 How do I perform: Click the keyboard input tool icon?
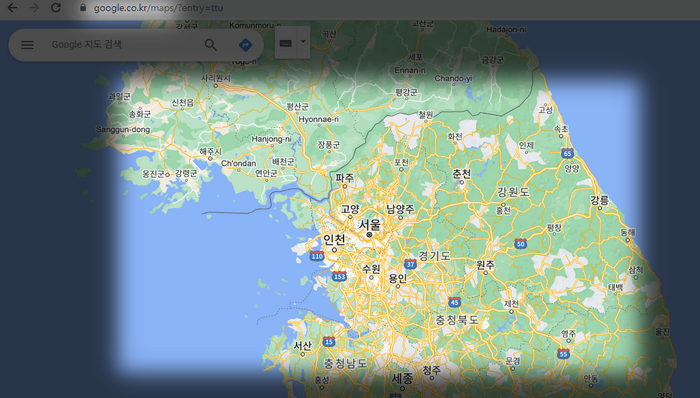[286, 43]
